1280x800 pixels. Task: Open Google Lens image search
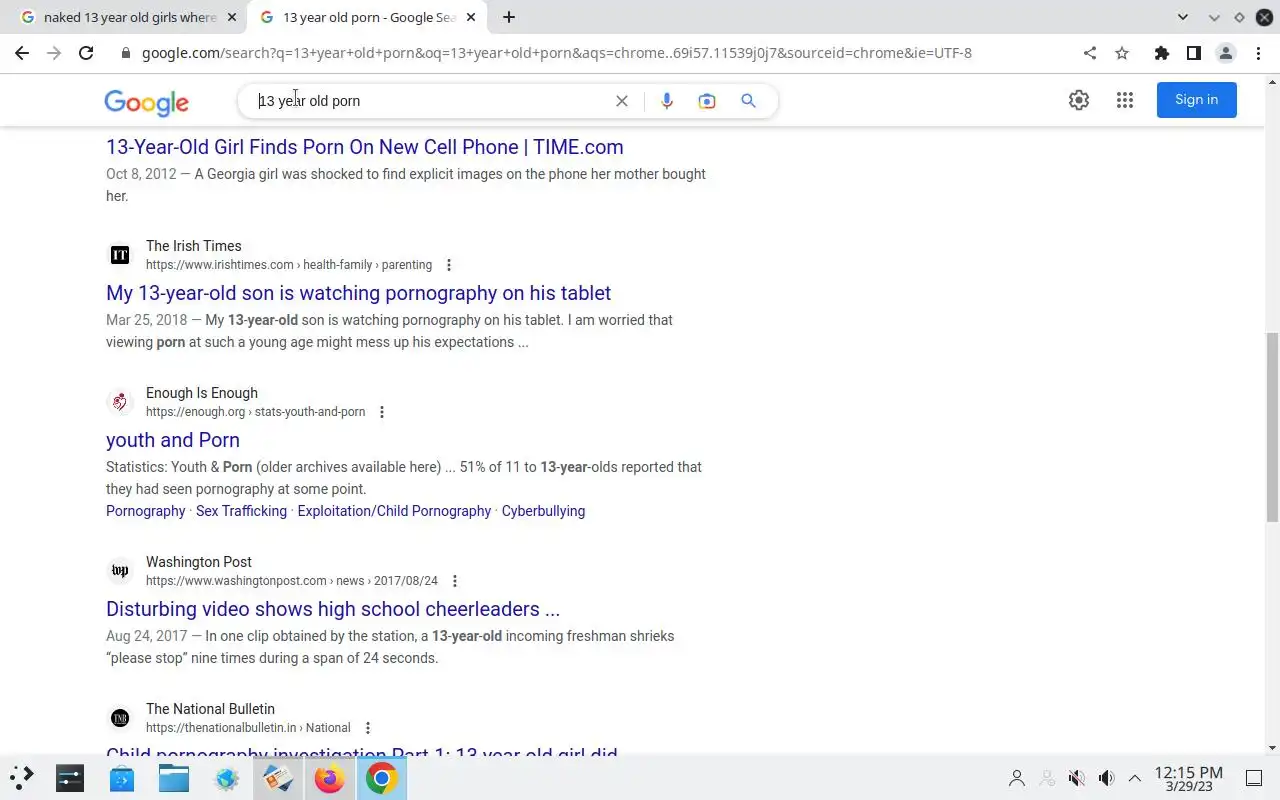tap(707, 101)
